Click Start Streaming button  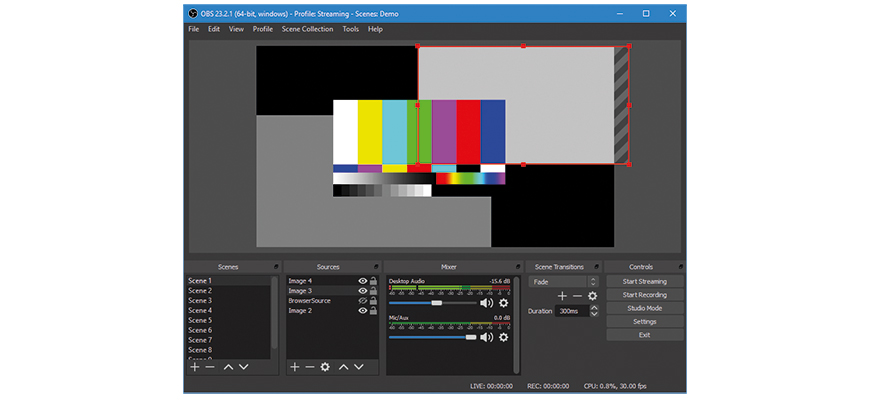[644, 282]
